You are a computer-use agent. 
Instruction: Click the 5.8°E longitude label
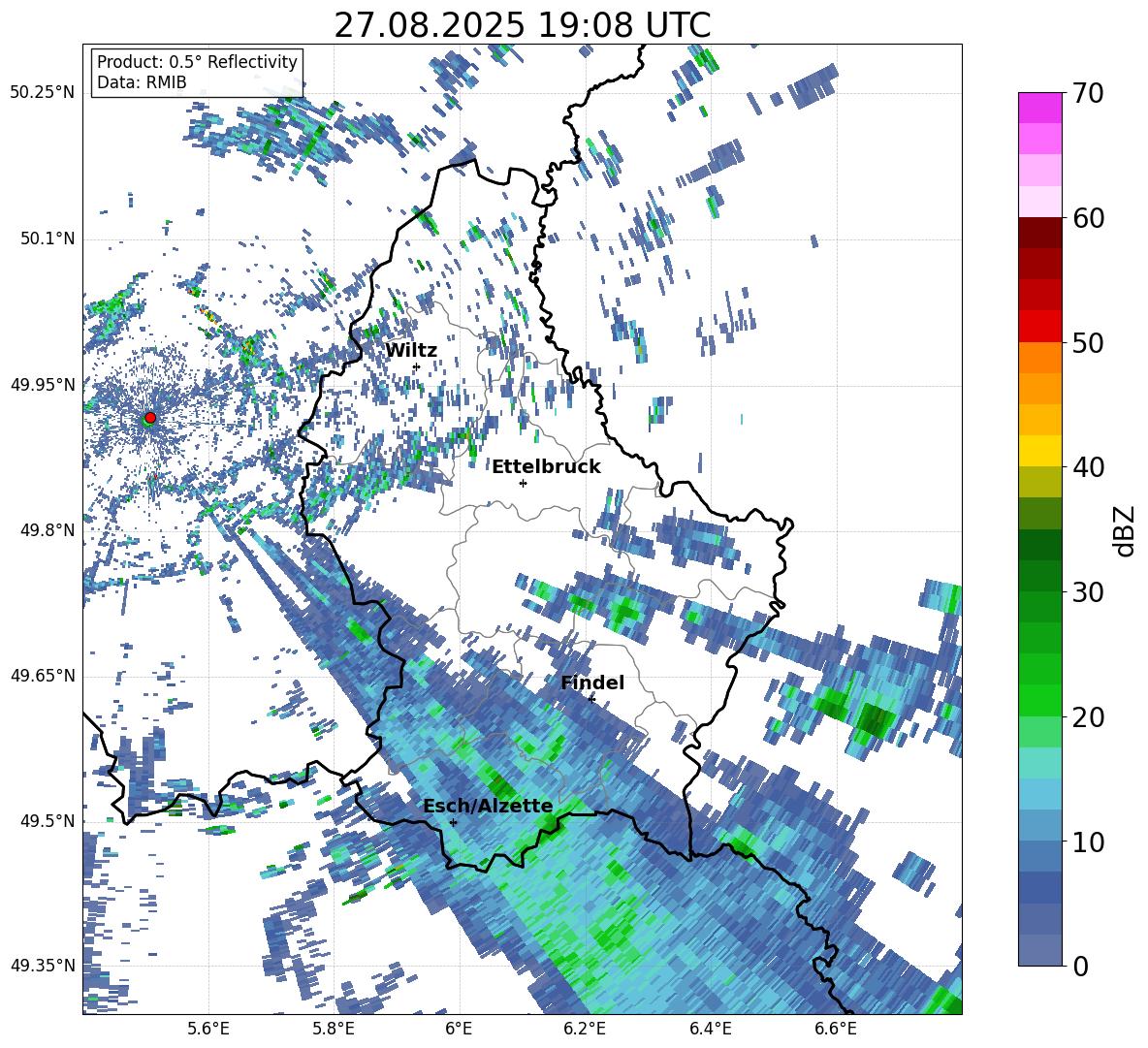[334, 1029]
